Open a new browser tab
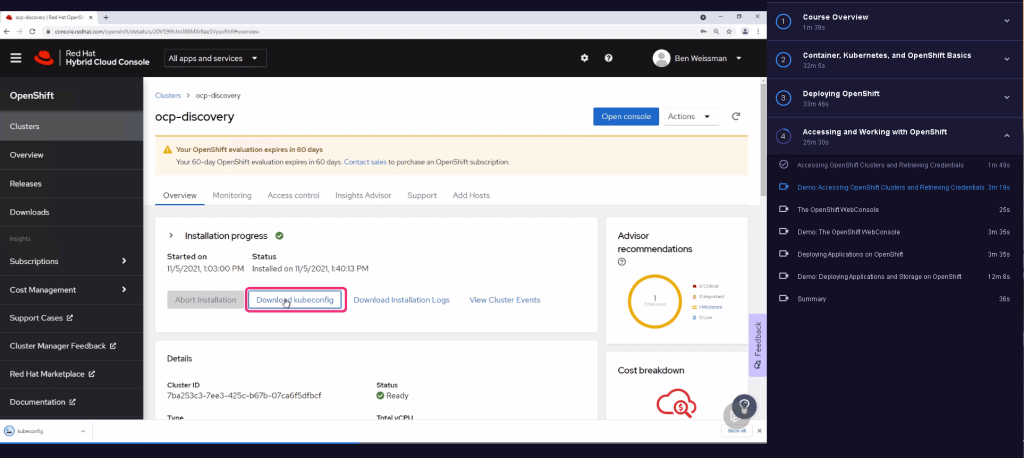The height and width of the screenshot is (458, 1024). pyautogui.click(x=106, y=18)
